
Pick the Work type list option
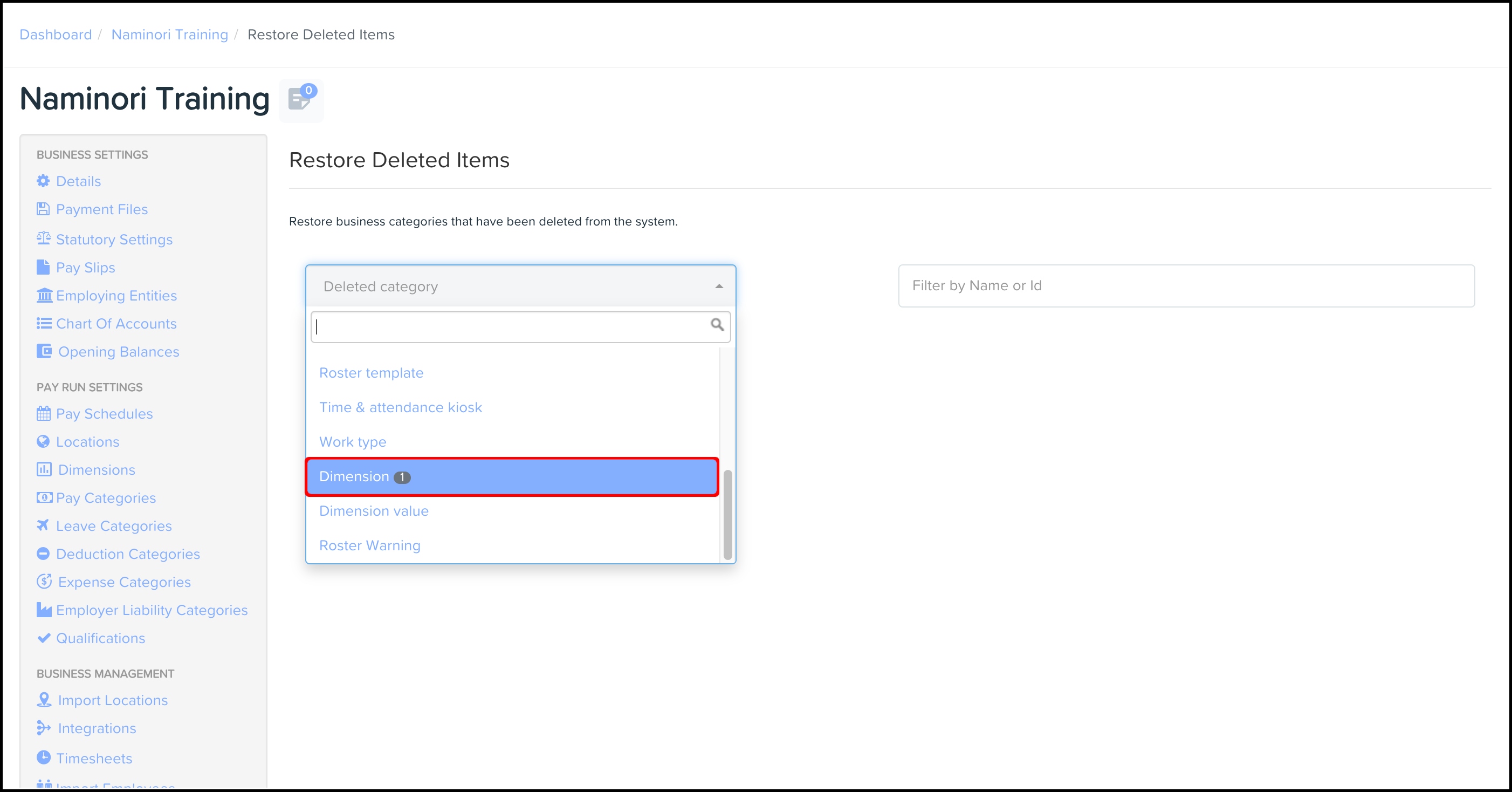352,441
